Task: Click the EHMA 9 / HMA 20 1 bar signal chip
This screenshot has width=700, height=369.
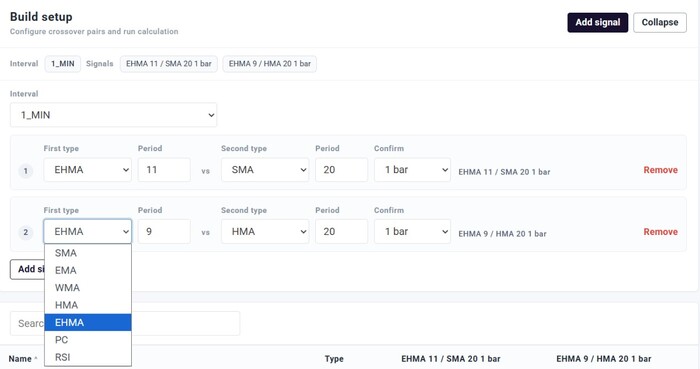Action: click(270, 64)
